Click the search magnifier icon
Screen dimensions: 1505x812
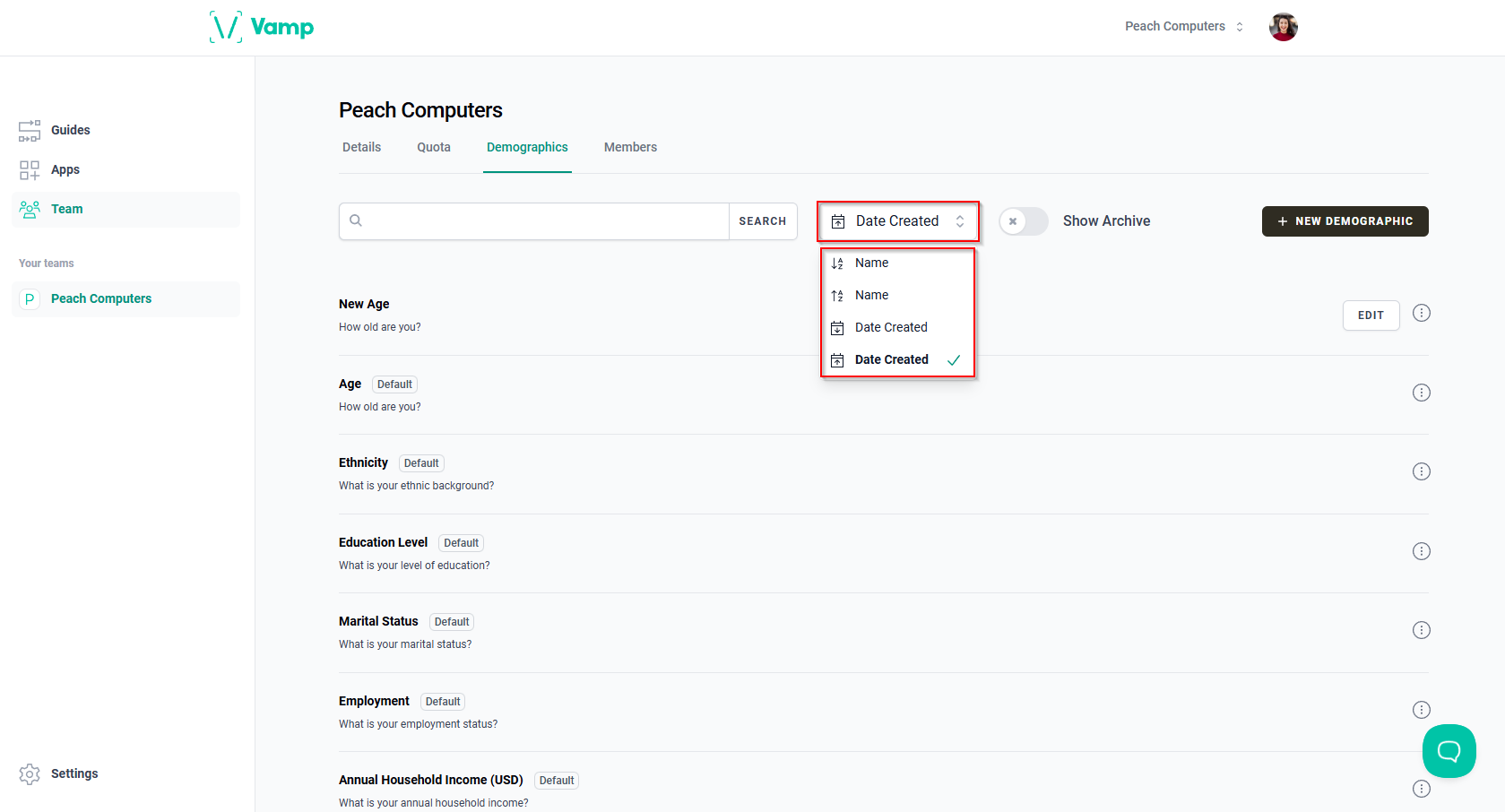click(356, 220)
